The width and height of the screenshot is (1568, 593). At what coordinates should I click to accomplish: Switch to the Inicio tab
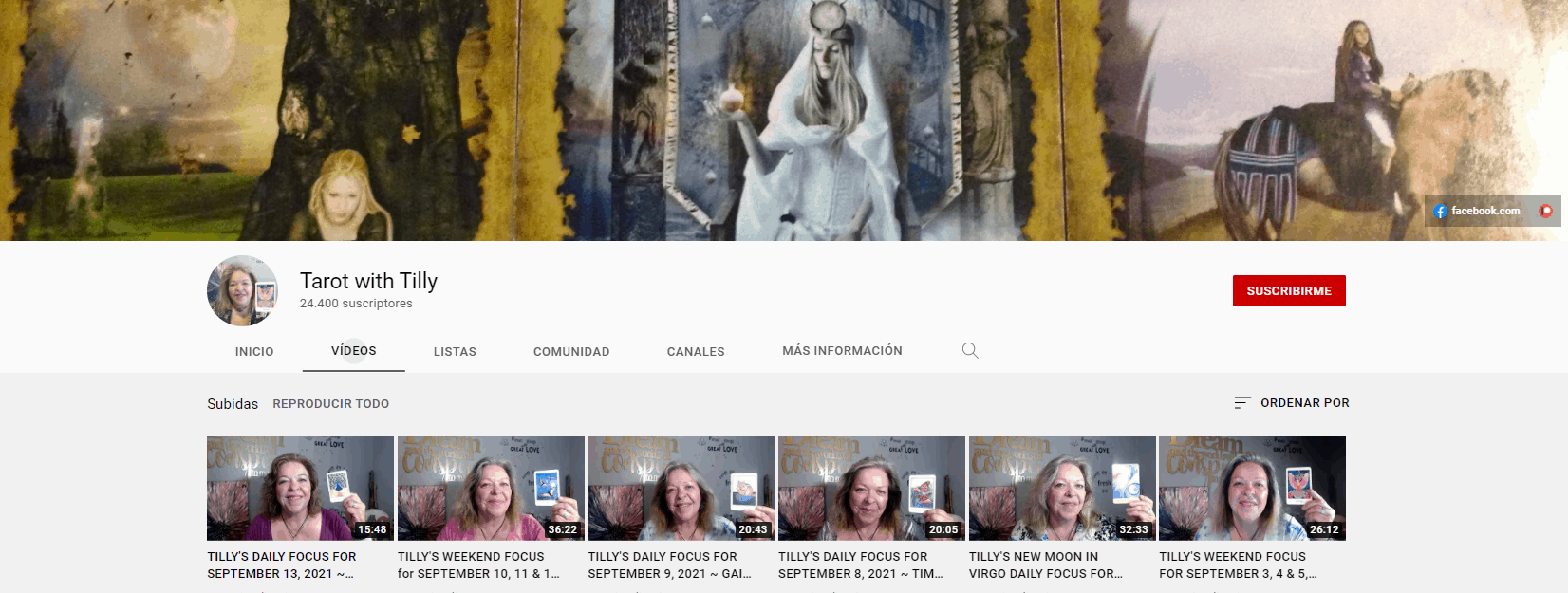254,351
